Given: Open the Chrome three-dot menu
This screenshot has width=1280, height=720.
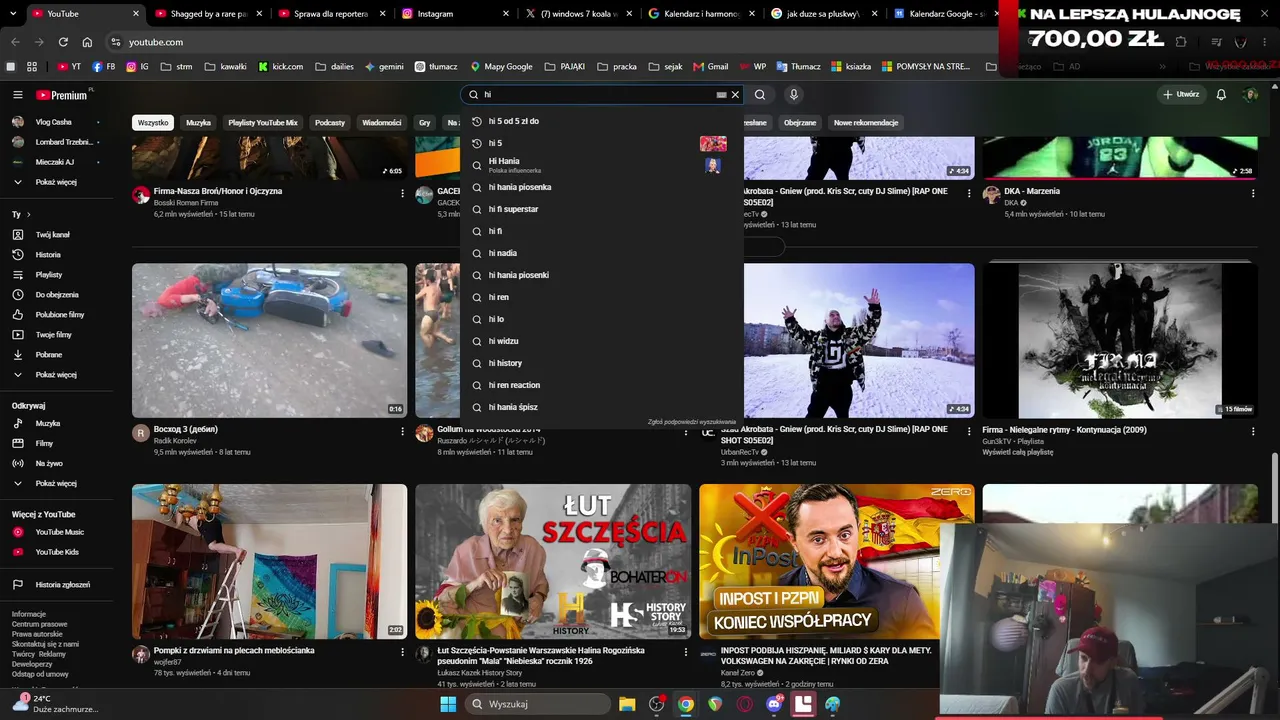Looking at the screenshot, I should tap(1265, 42).
